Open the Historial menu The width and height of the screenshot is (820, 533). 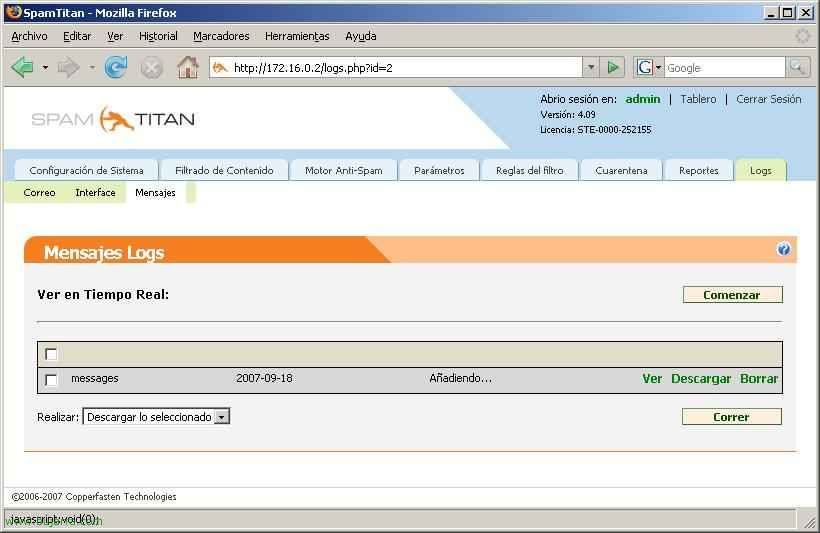point(158,36)
